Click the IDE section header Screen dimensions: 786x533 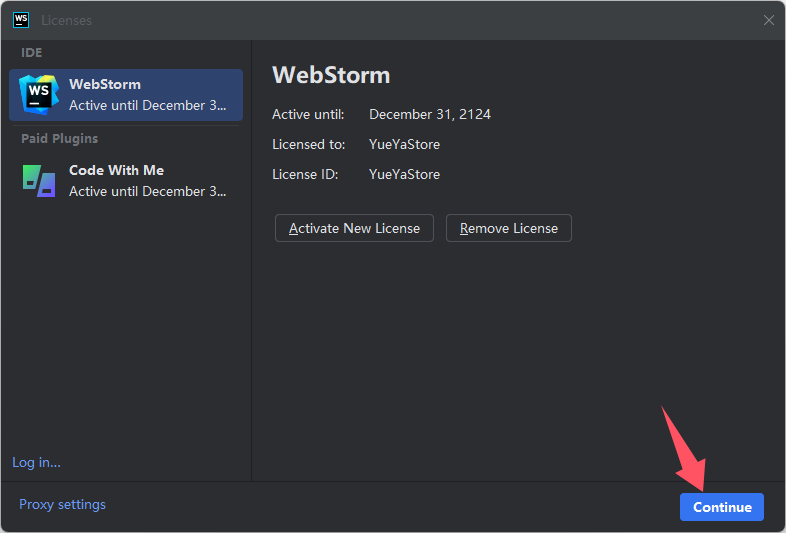(x=32, y=53)
